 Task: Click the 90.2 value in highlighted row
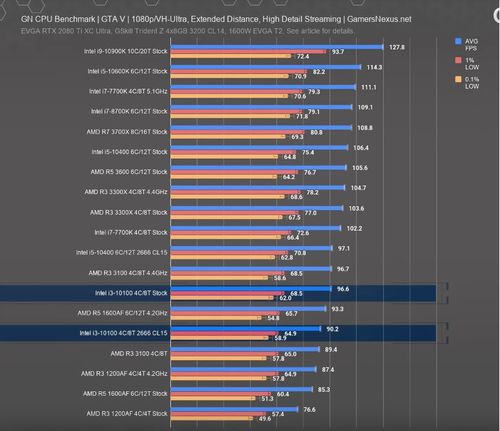click(x=332, y=329)
